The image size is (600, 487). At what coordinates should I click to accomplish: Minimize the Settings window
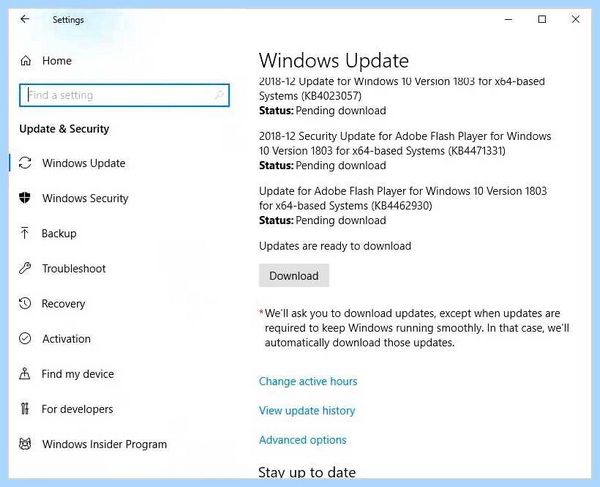tap(509, 19)
